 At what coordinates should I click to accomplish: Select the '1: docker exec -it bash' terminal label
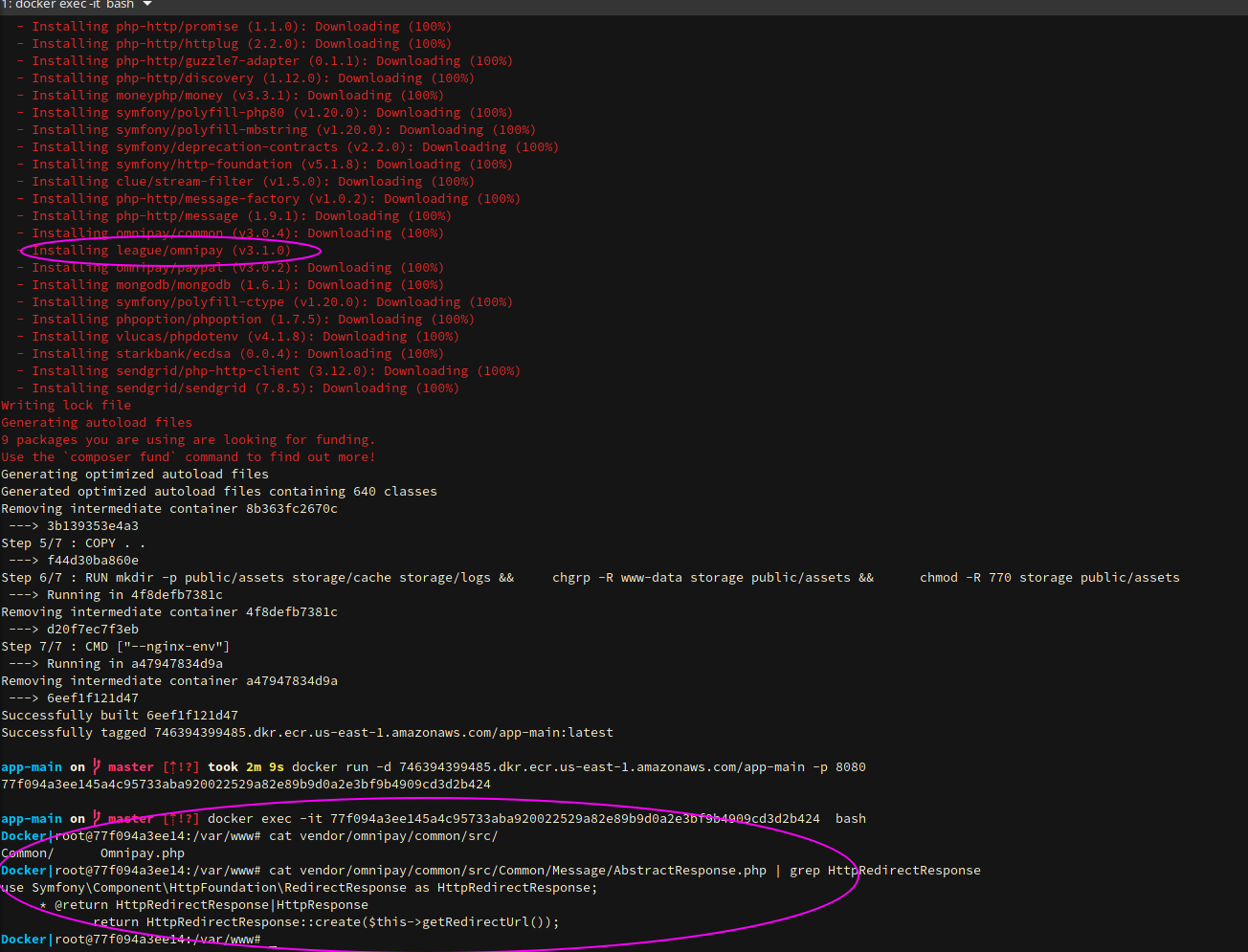tap(68, 5)
